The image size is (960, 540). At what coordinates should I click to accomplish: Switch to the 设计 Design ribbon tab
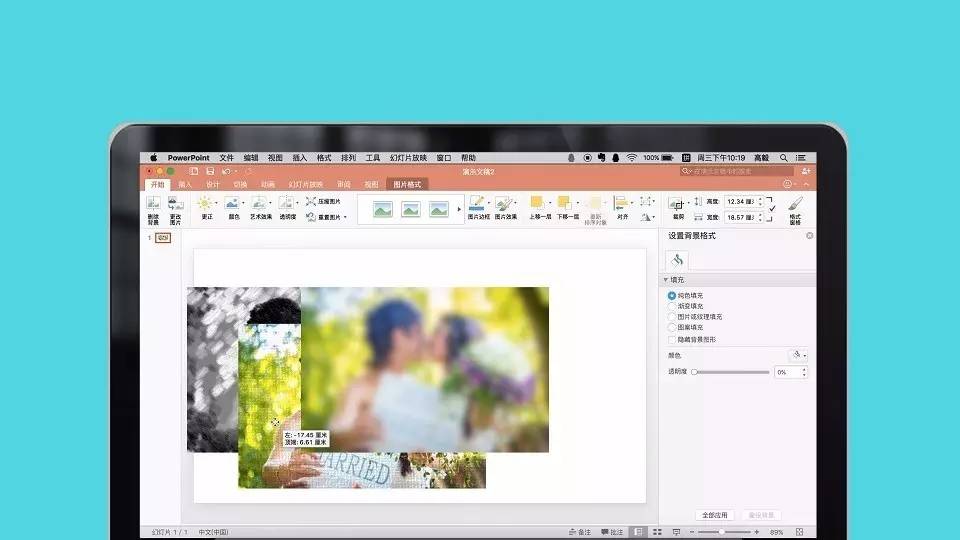212,184
